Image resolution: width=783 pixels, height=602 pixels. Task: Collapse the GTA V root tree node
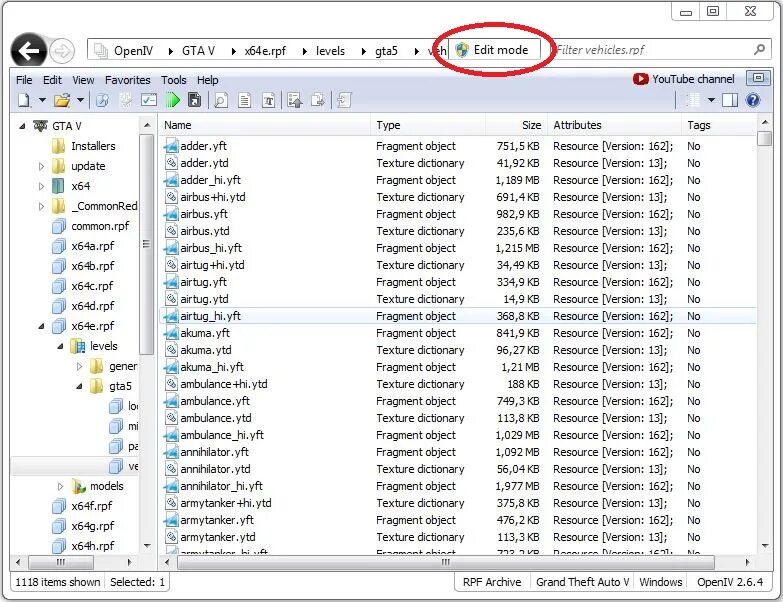[x=22, y=126]
